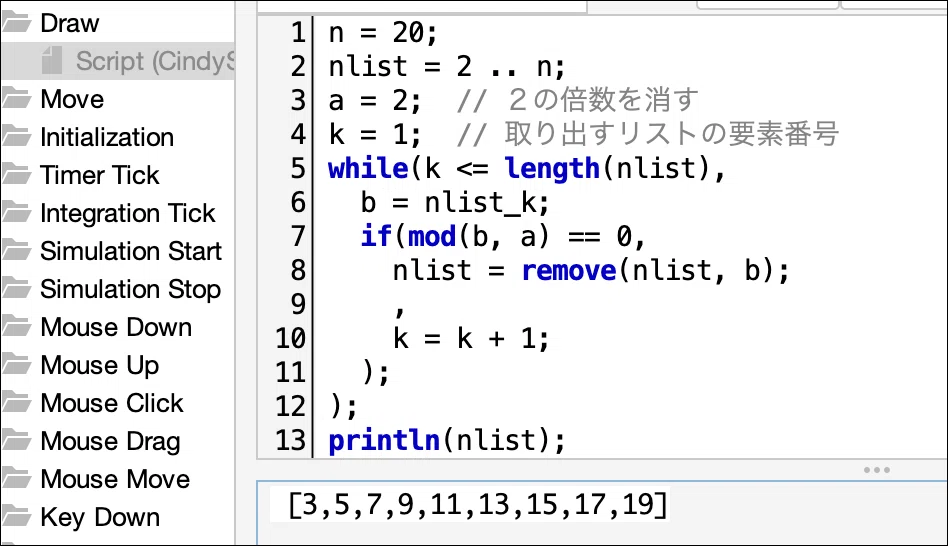Click the 'a = 2;' statement
948x546 pixels.
375,100
